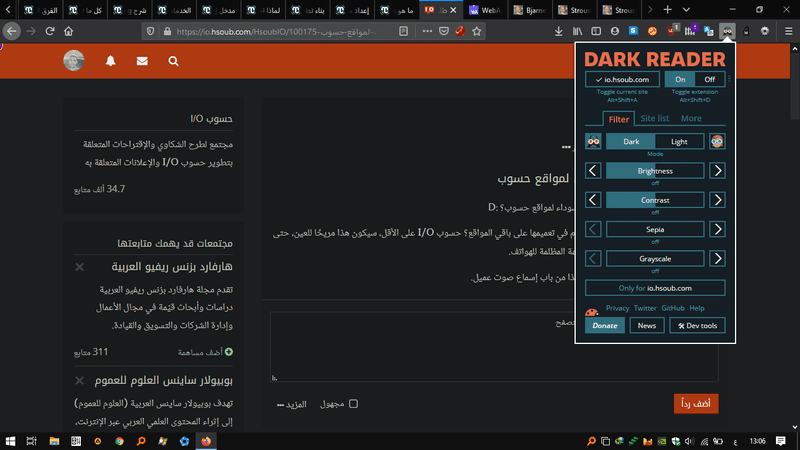Increase Brightness with the right arrow

717,171
